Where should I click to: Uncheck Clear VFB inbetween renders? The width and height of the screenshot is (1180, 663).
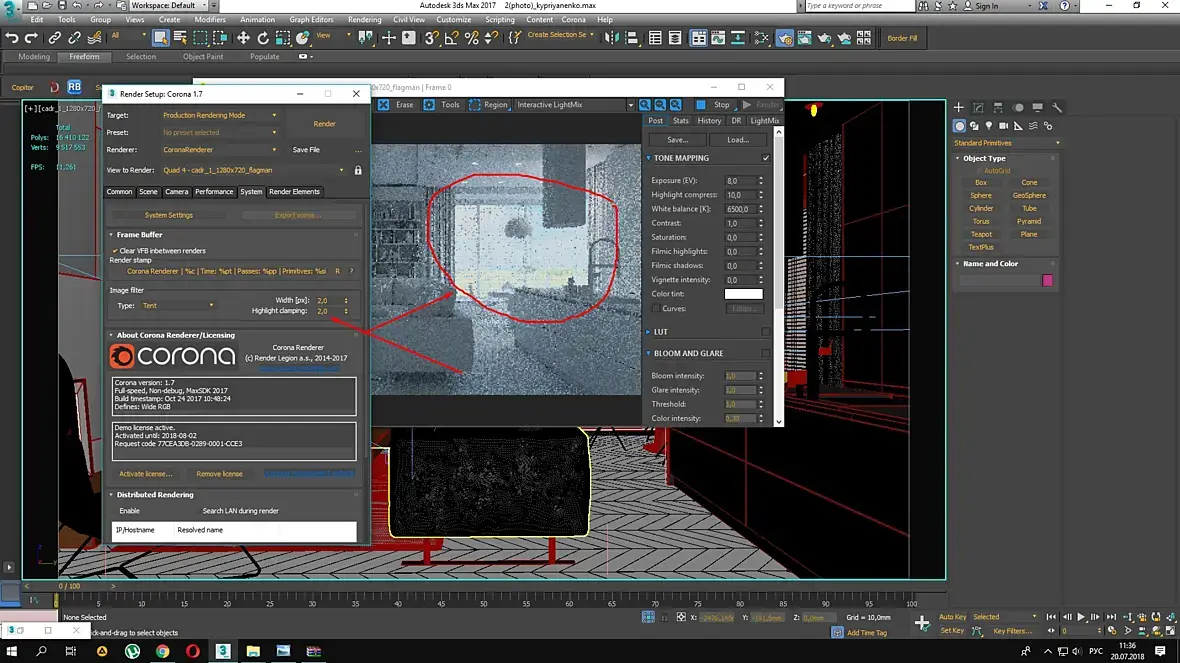(x=115, y=251)
